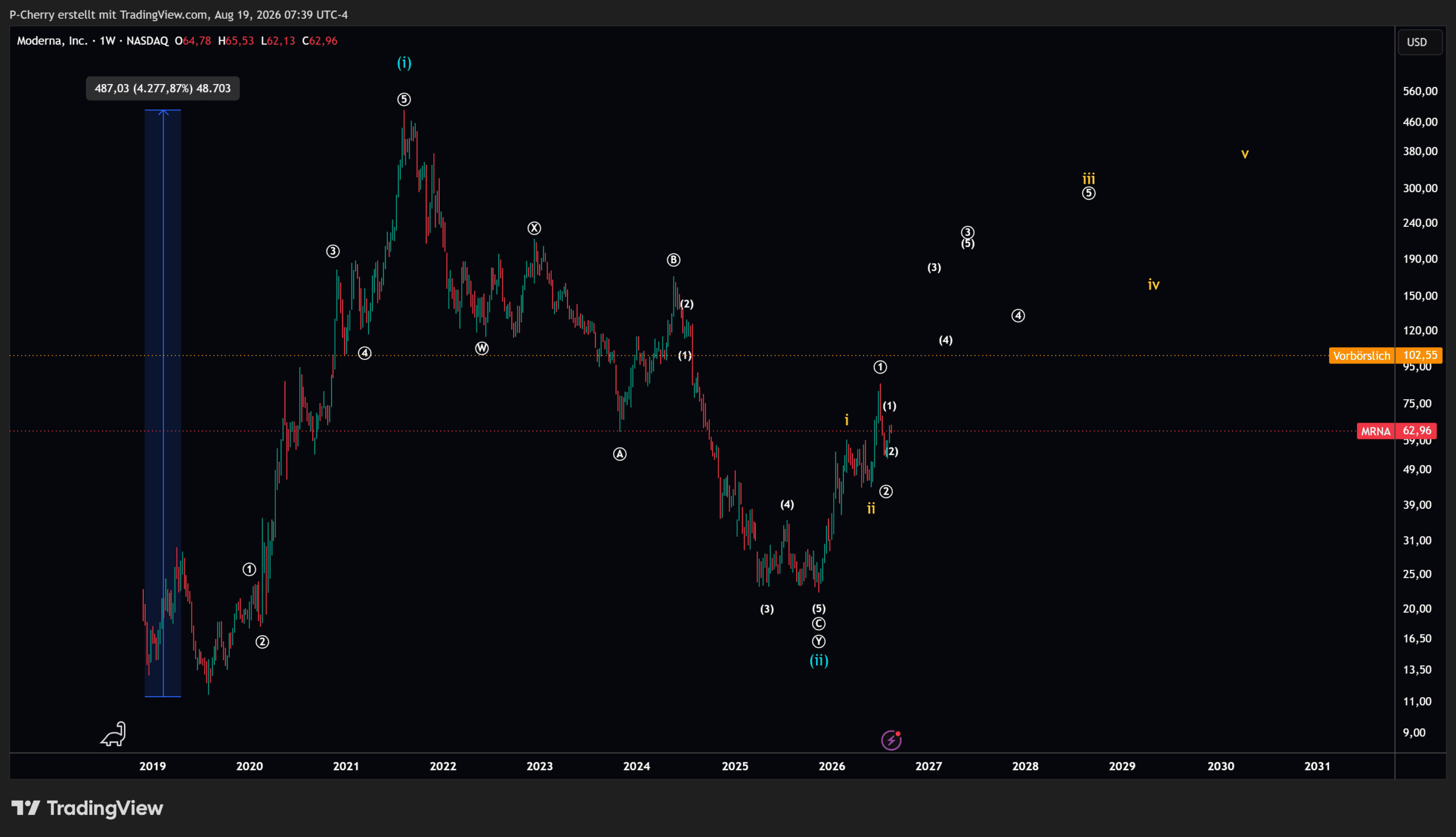Click the 2019 label on time axis
Viewport: 1456px width, 837px height.
[x=153, y=766]
